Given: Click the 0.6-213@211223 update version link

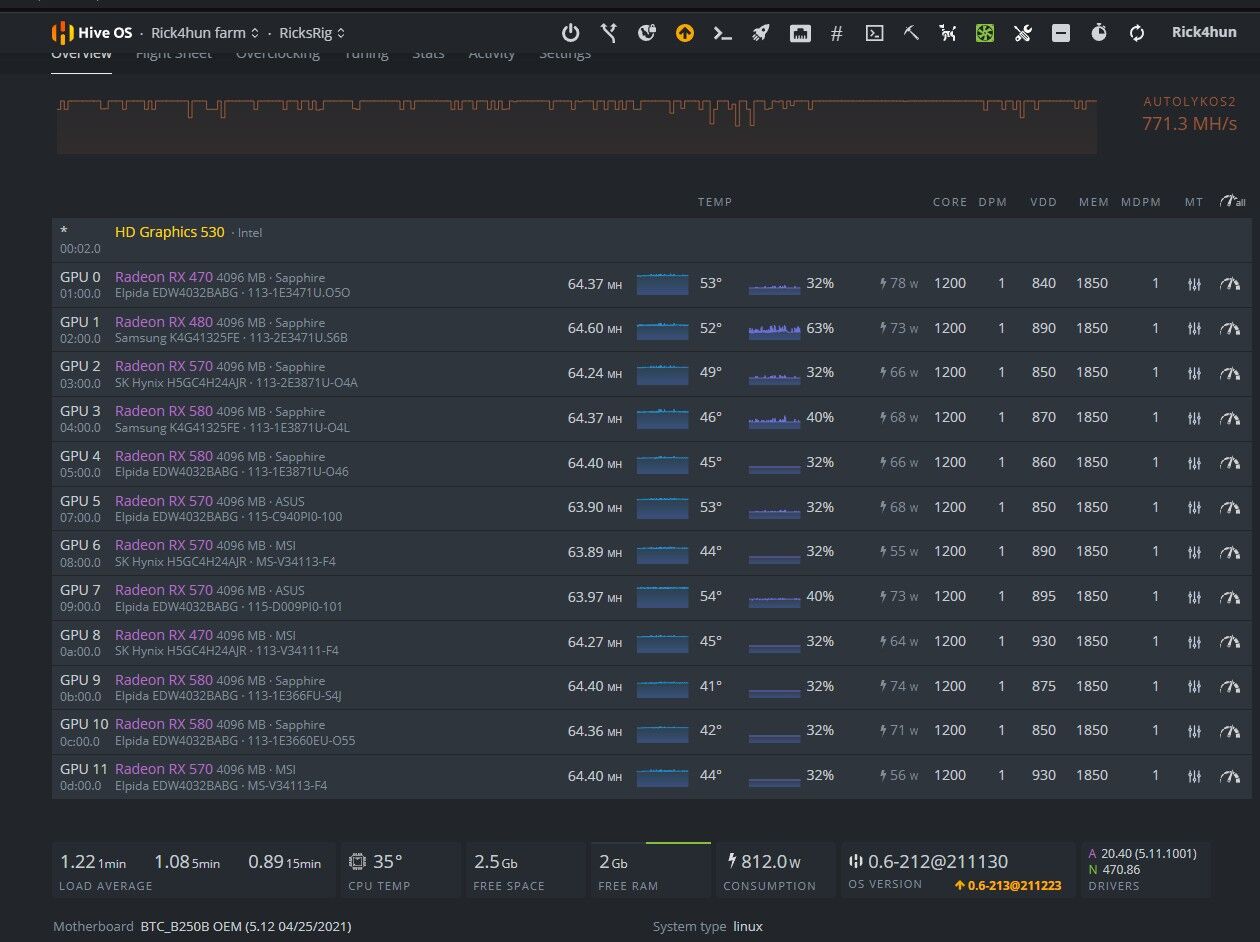Looking at the screenshot, I should pyautogui.click(x=1008, y=885).
